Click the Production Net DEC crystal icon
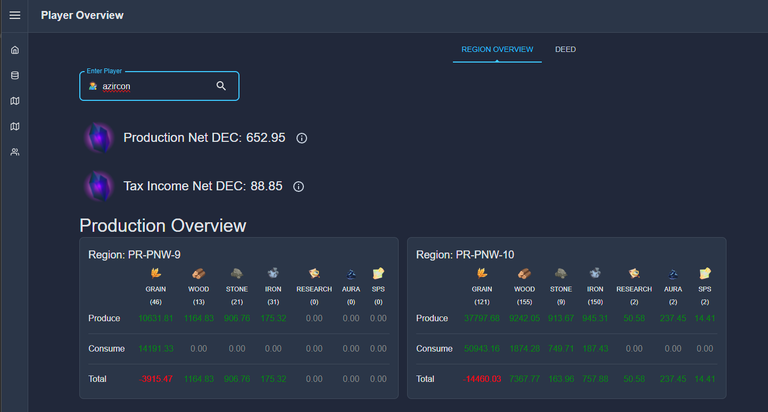The width and height of the screenshot is (768, 412). 99,138
